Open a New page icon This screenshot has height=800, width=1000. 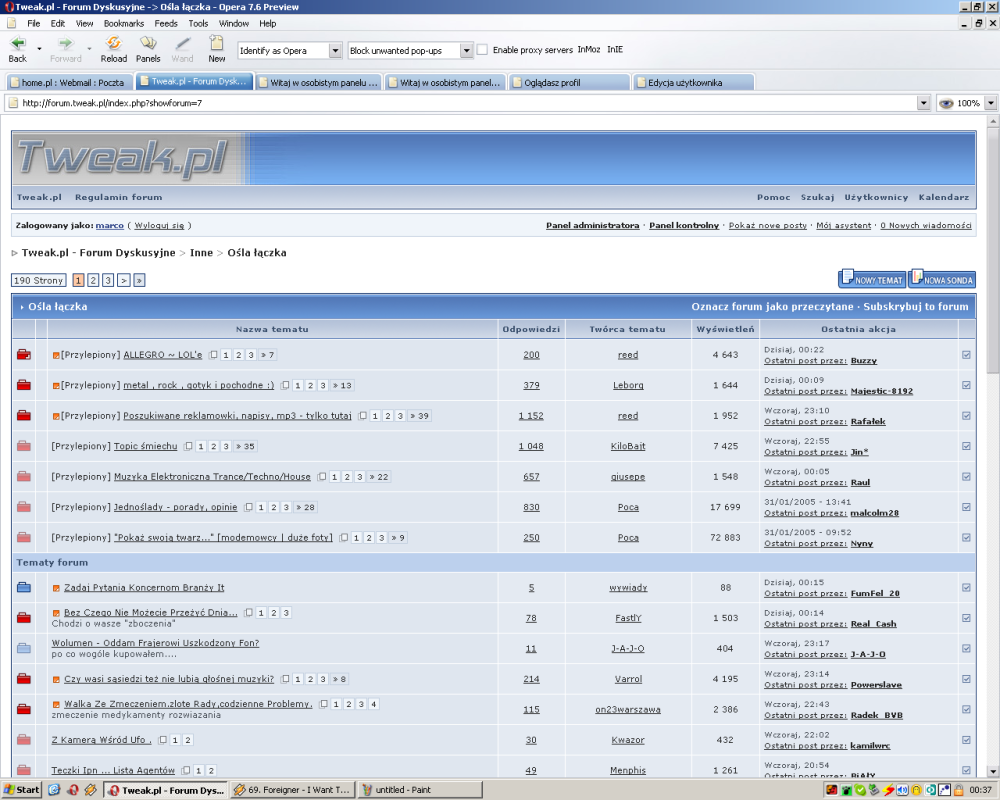coord(217,43)
